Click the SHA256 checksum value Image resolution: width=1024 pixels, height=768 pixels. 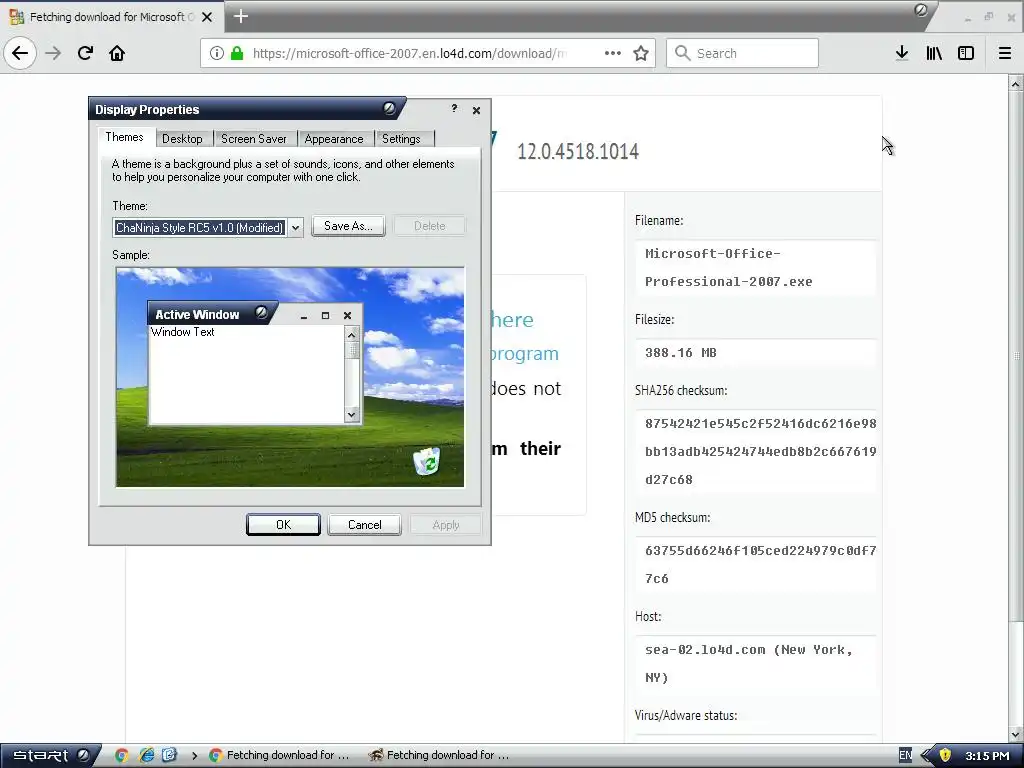click(x=760, y=451)
